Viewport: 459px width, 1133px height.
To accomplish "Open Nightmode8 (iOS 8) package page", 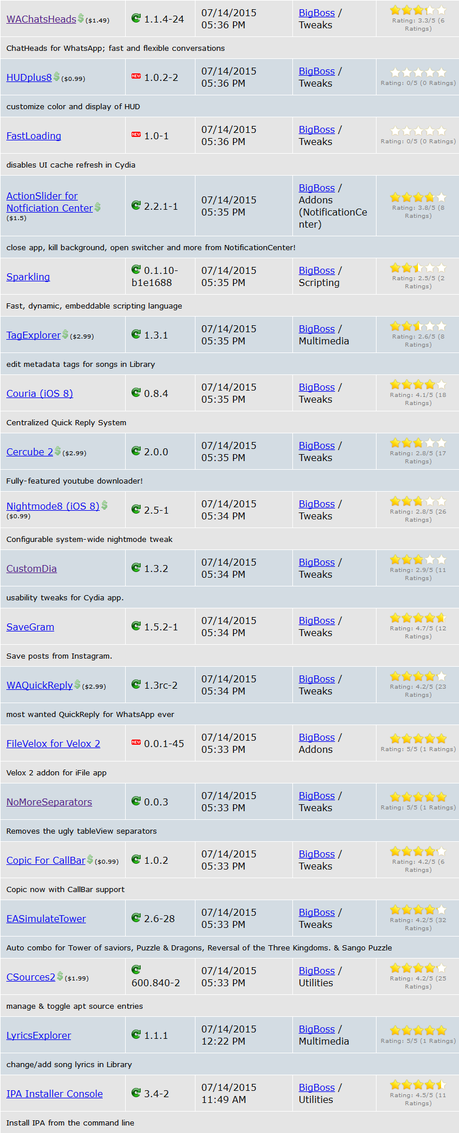I will (53, 506).
